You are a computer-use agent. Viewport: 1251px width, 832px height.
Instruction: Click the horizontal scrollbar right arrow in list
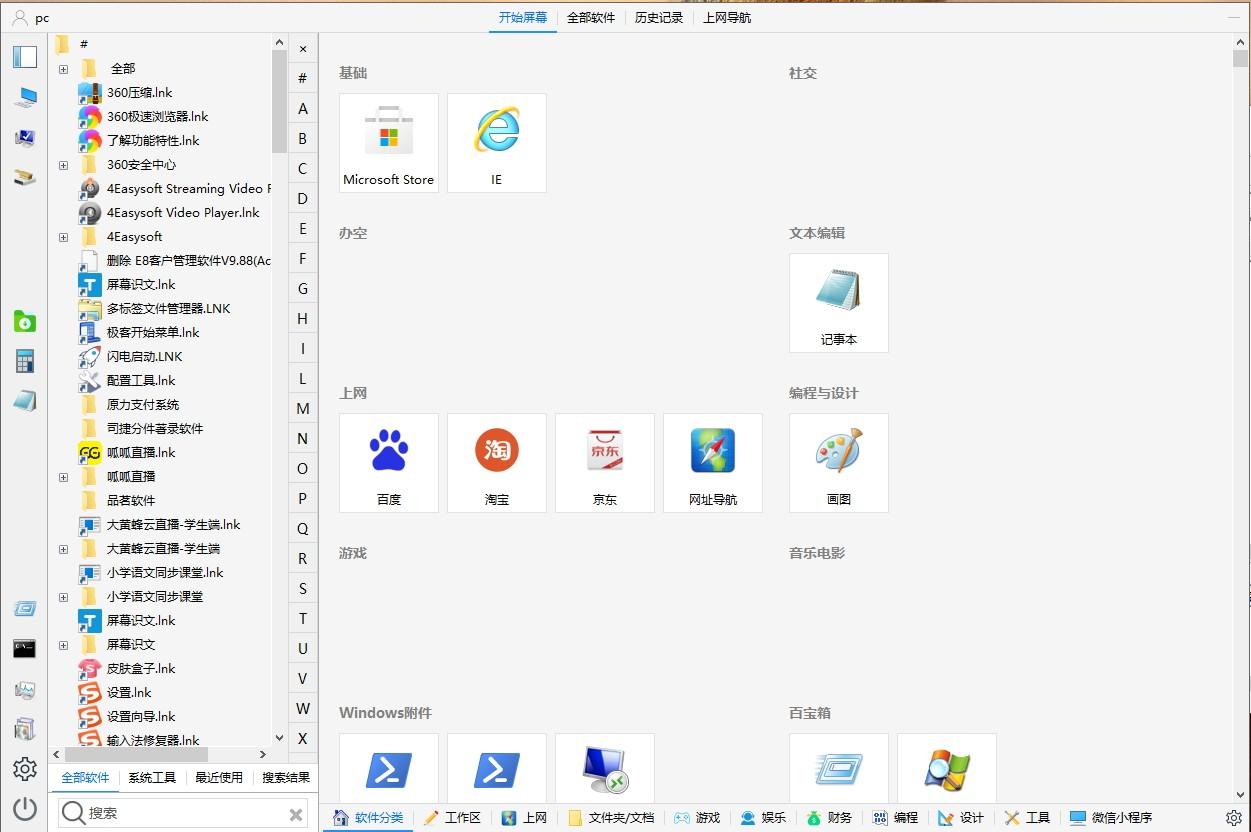[263, 754]
